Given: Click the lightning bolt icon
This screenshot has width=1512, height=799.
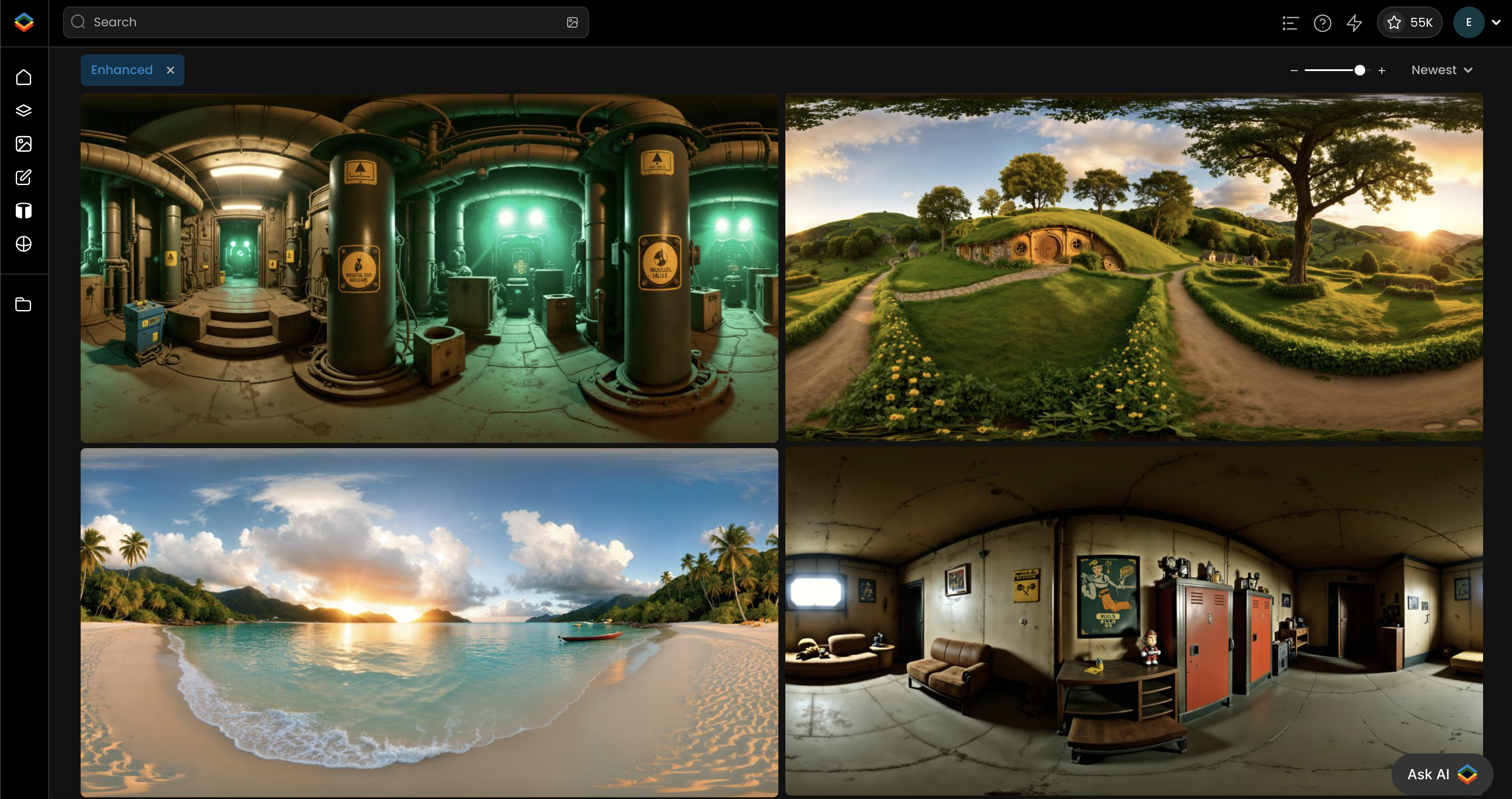Looking at the screenshot, I should click(1355, 23).
